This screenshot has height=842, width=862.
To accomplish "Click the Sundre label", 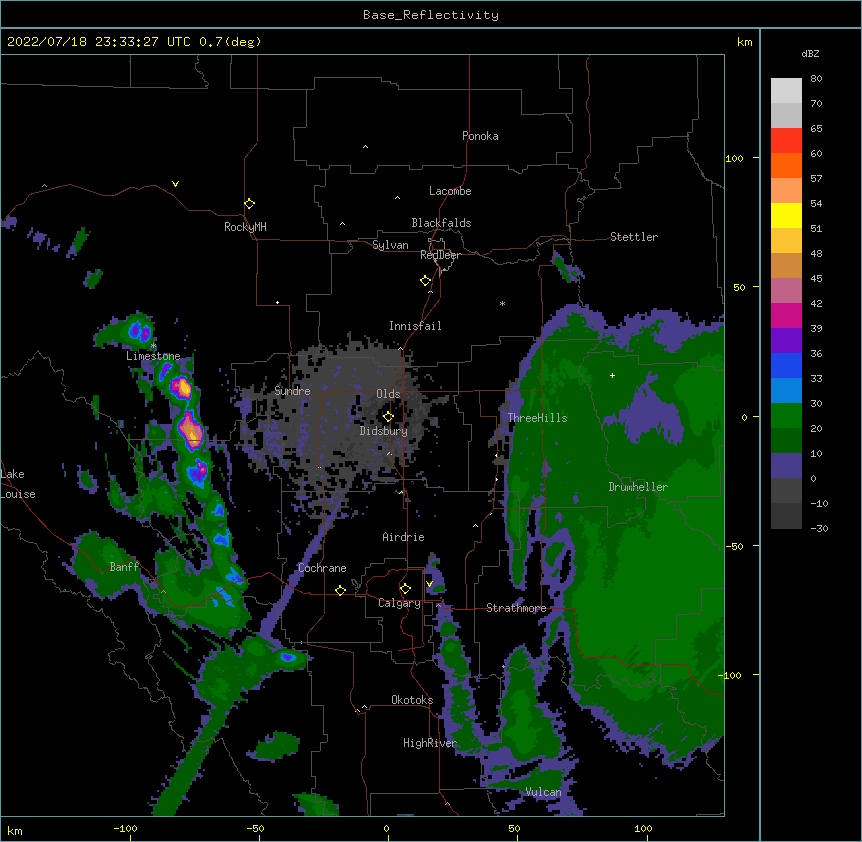I will [x=292, y=391].
